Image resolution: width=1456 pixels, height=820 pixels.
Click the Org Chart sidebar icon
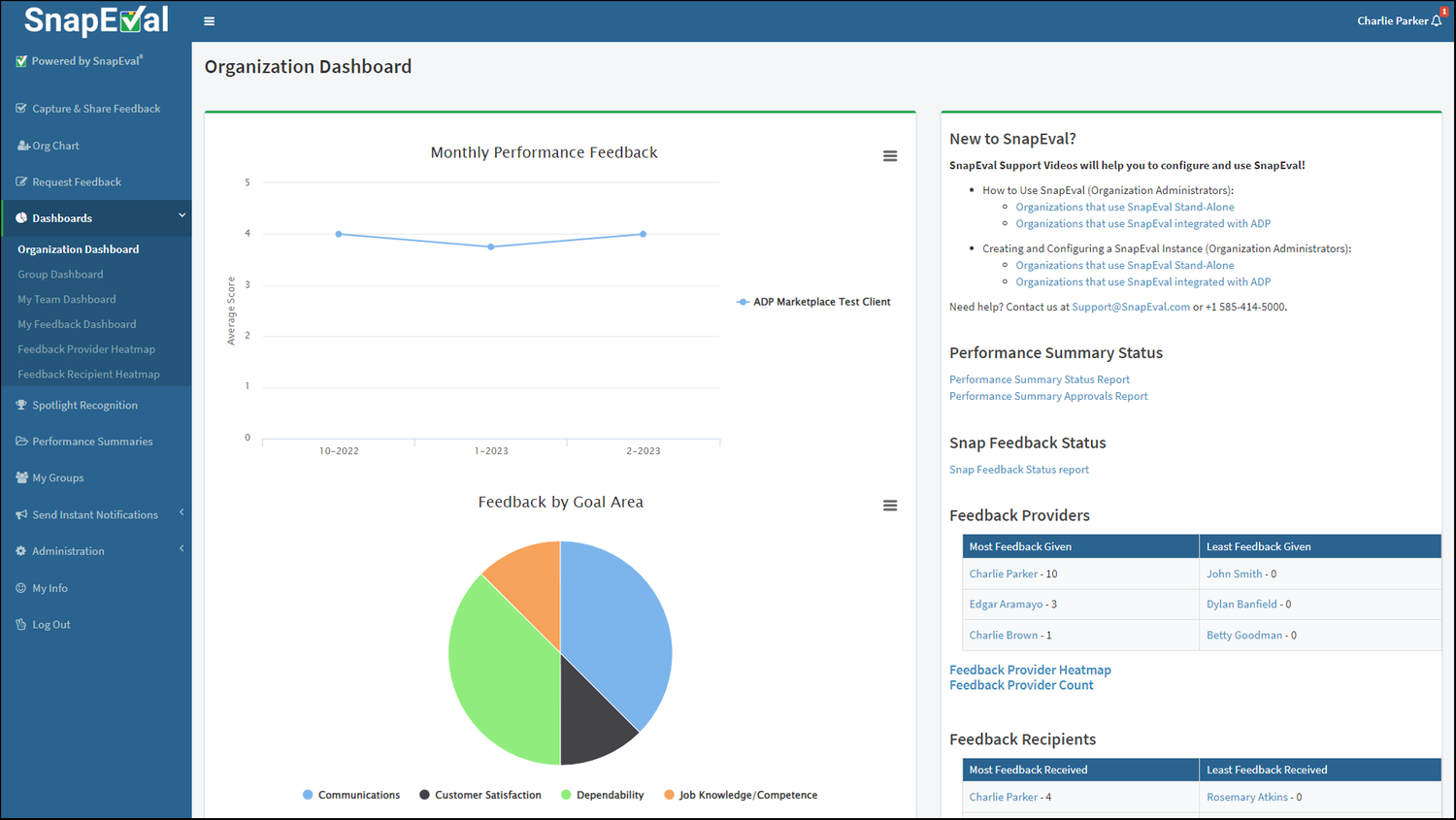pos(23,146)
